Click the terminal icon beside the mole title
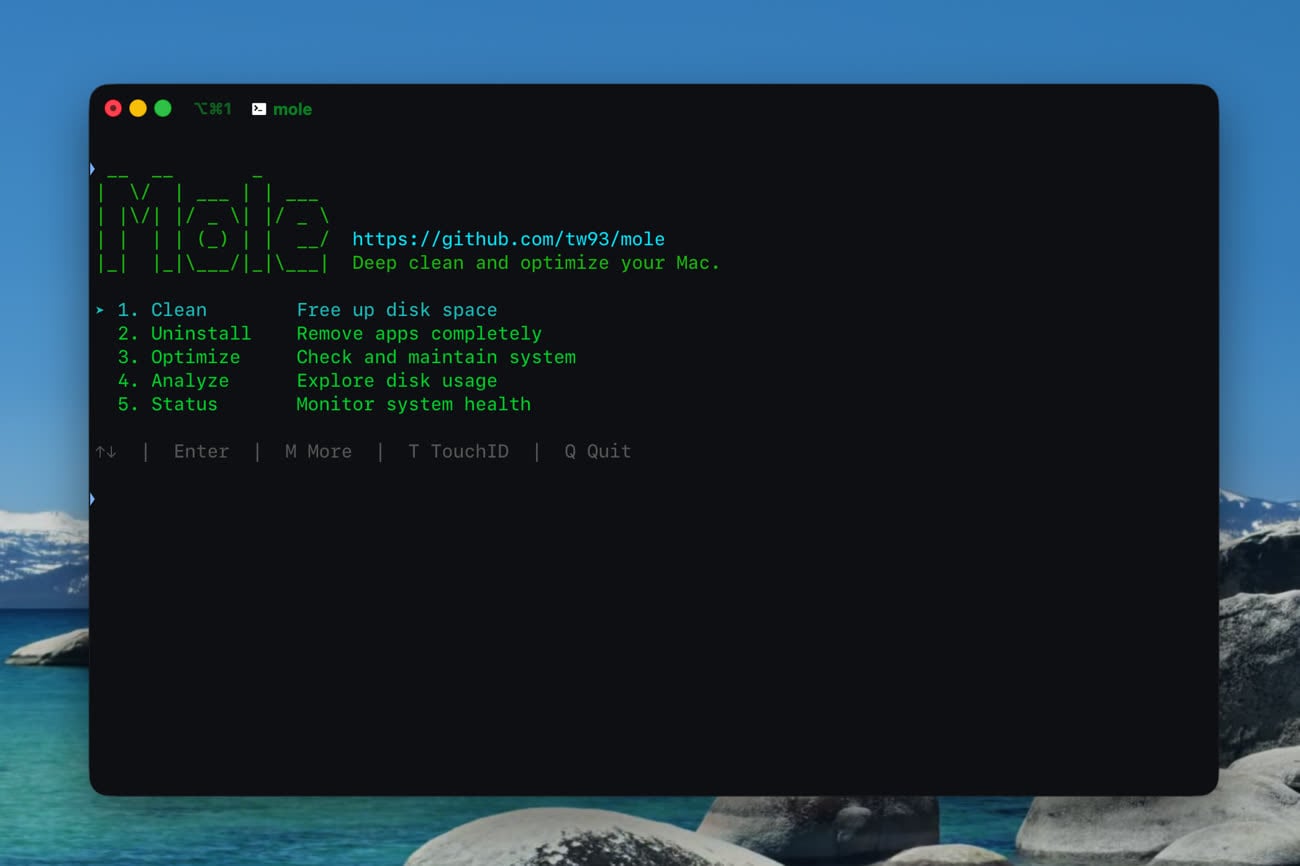1300x866 pixels. pos(259,109)
